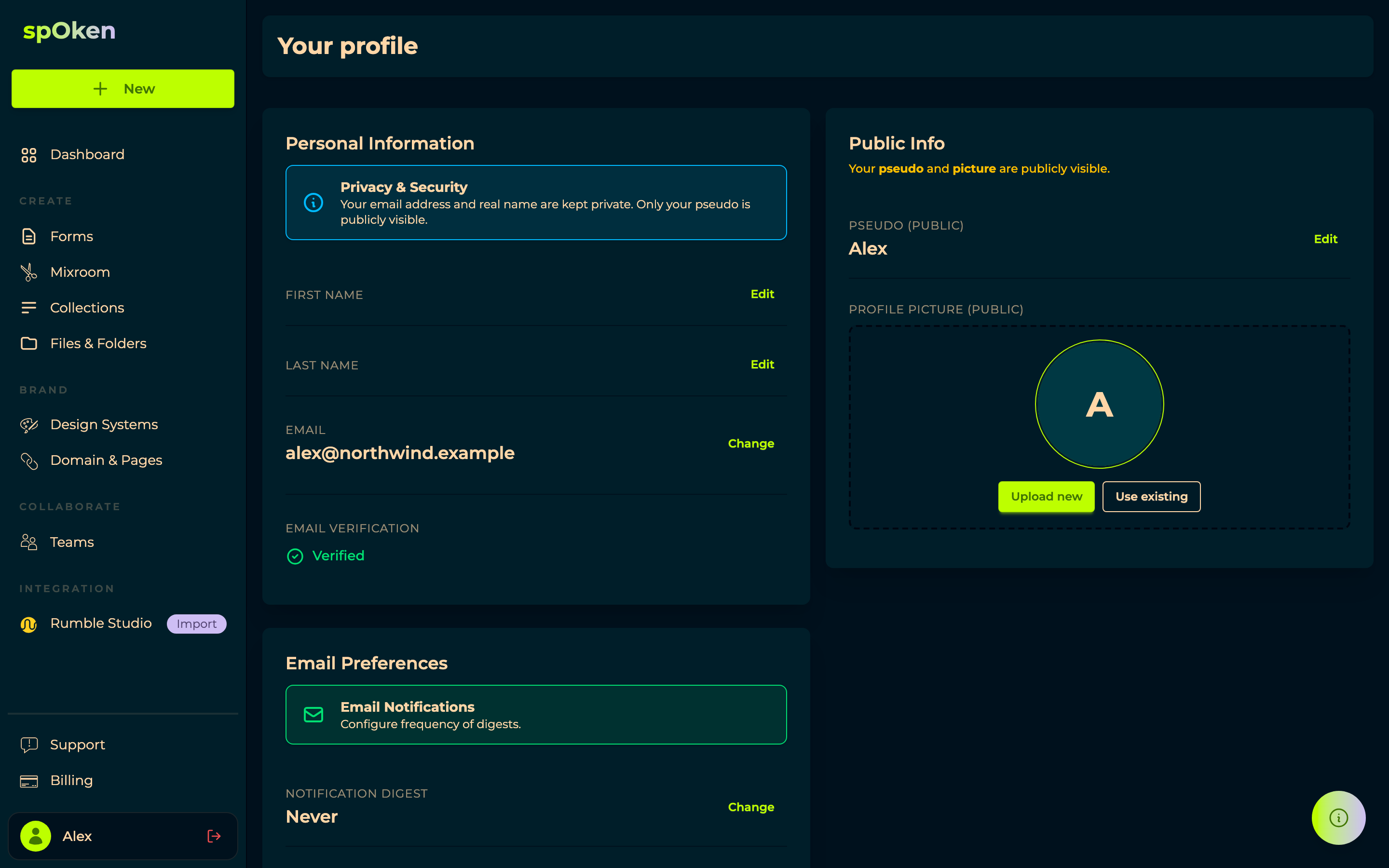Open the Forms section
1389x868 pixels.
click(x=123, y=236)
